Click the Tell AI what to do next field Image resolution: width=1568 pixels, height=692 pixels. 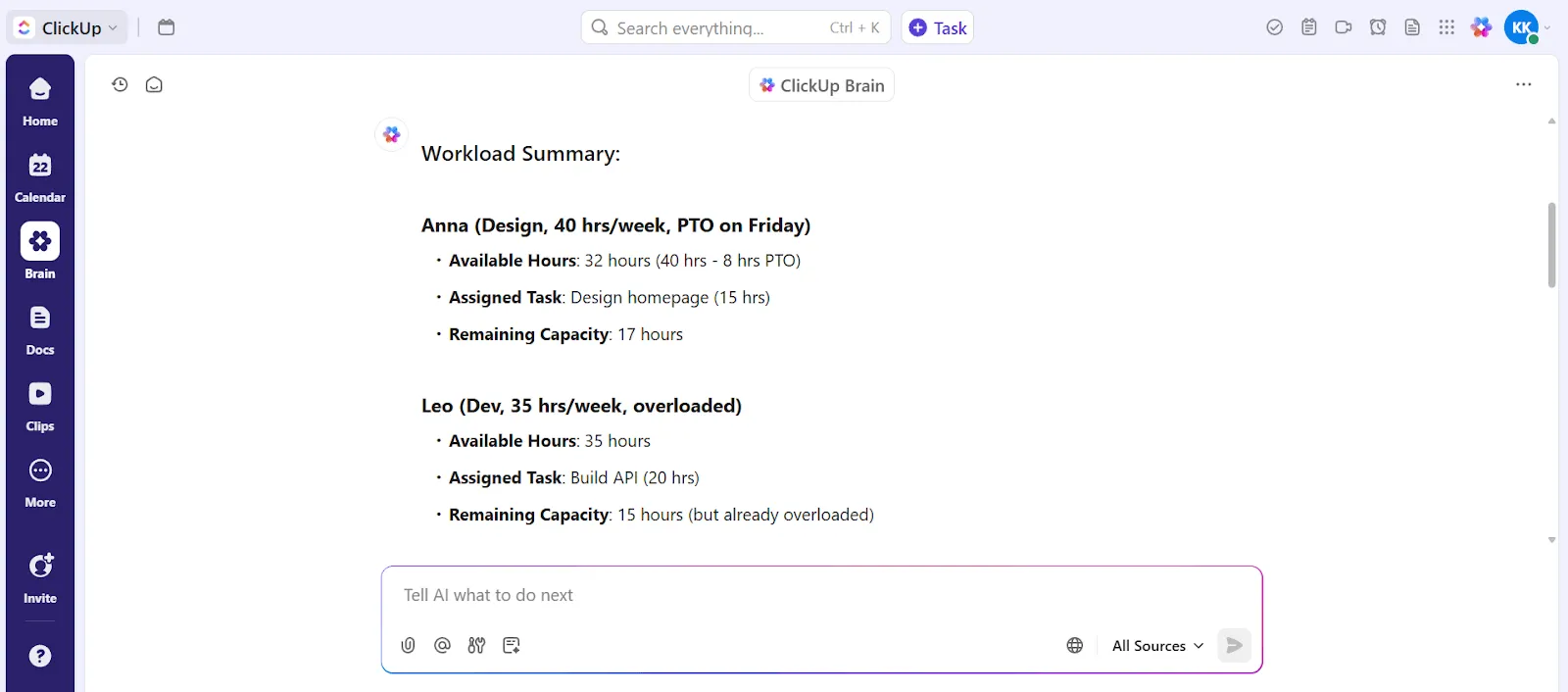coord(821,595)
